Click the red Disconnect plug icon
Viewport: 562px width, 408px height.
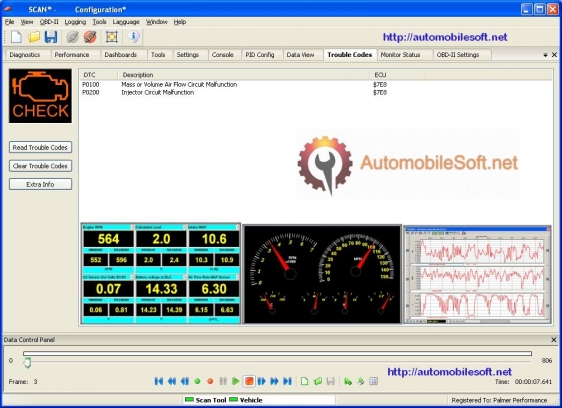[x=90, y=37]
